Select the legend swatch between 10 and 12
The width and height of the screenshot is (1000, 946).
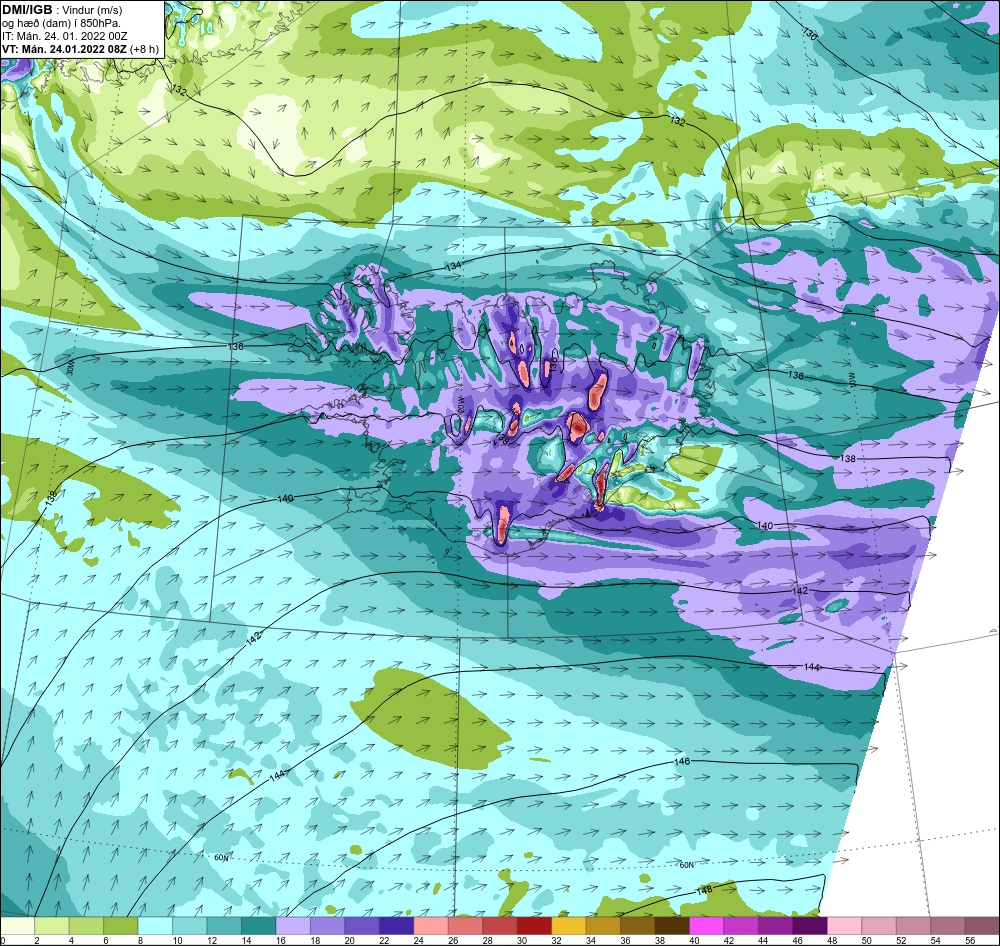pos(189,926)
